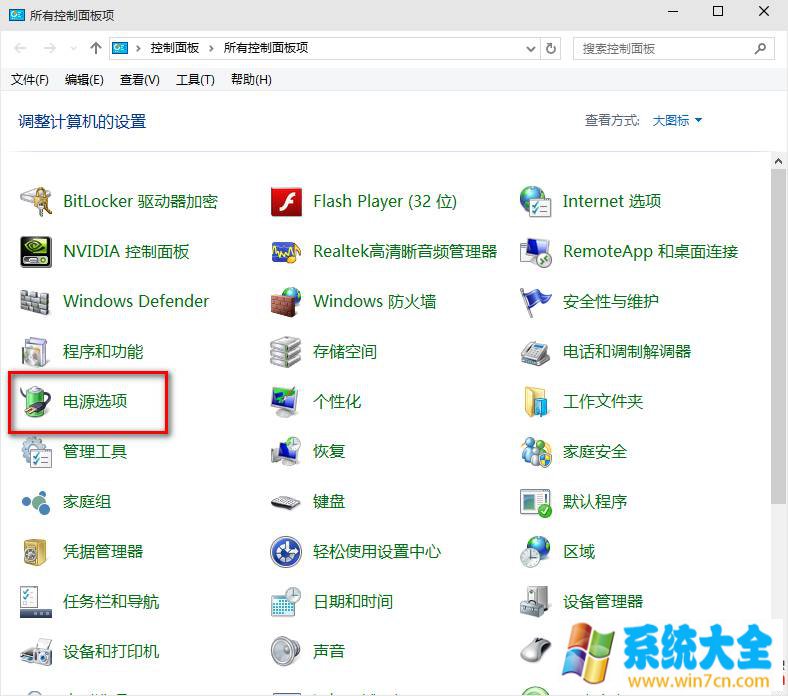Click the vertical scrollbar thumb
The height and width of the screenshot is (696, 788).
[x=778, y=337]
